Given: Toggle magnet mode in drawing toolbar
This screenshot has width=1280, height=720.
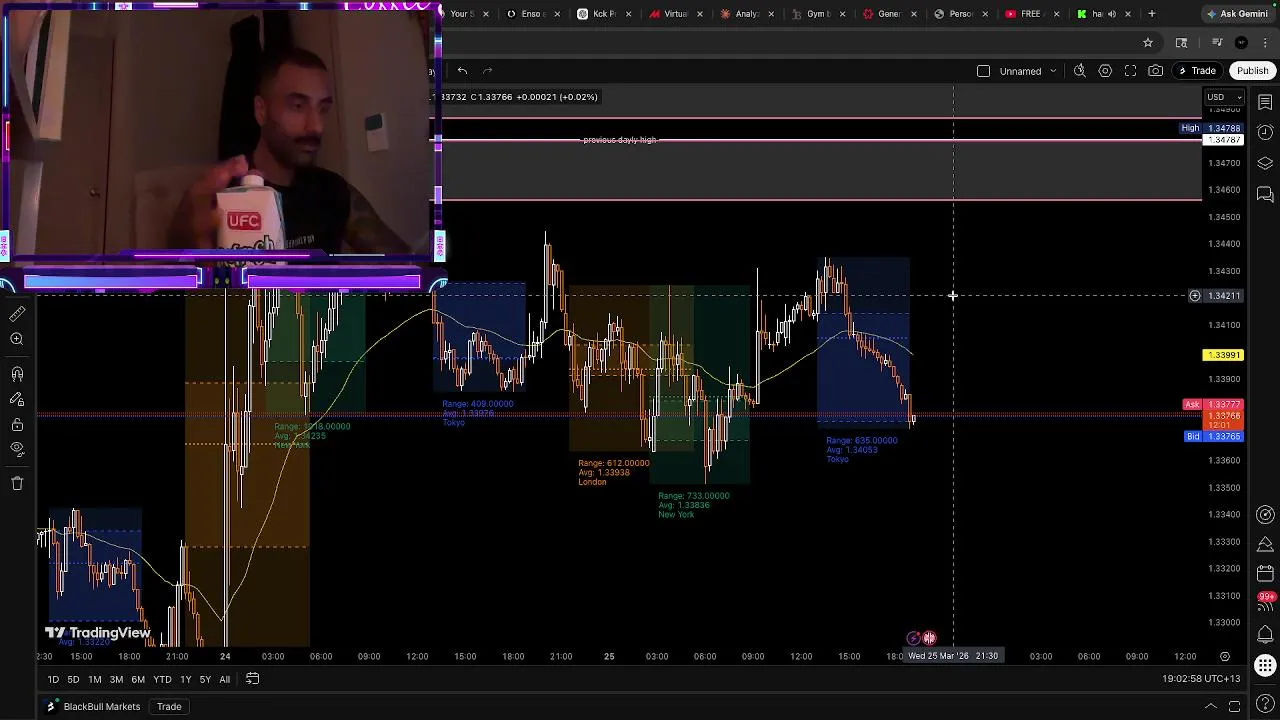Looking at the screenshot, I should (x=17, y=374).
